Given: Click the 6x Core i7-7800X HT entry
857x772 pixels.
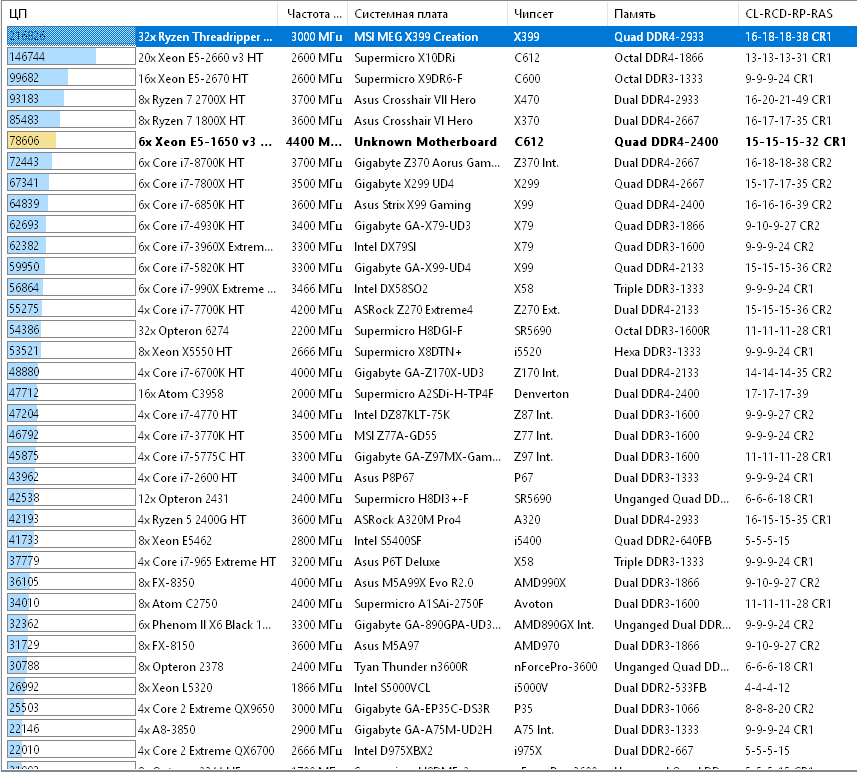Looking at the screenshot, I should (x=191, y=184).
